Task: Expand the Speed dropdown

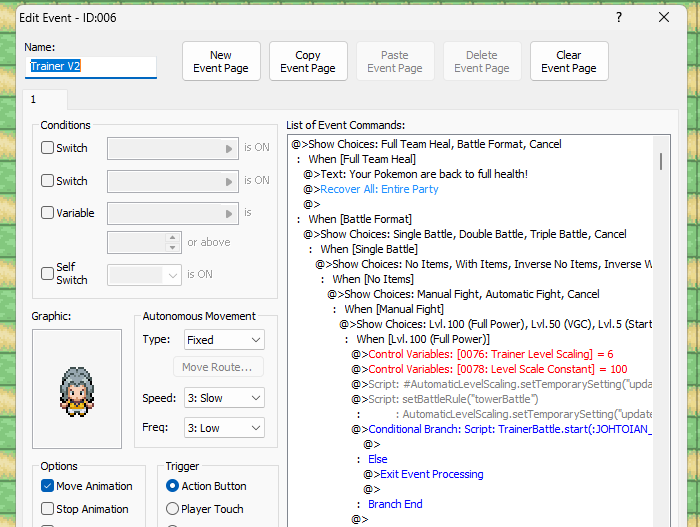Action: pos(224,398)
